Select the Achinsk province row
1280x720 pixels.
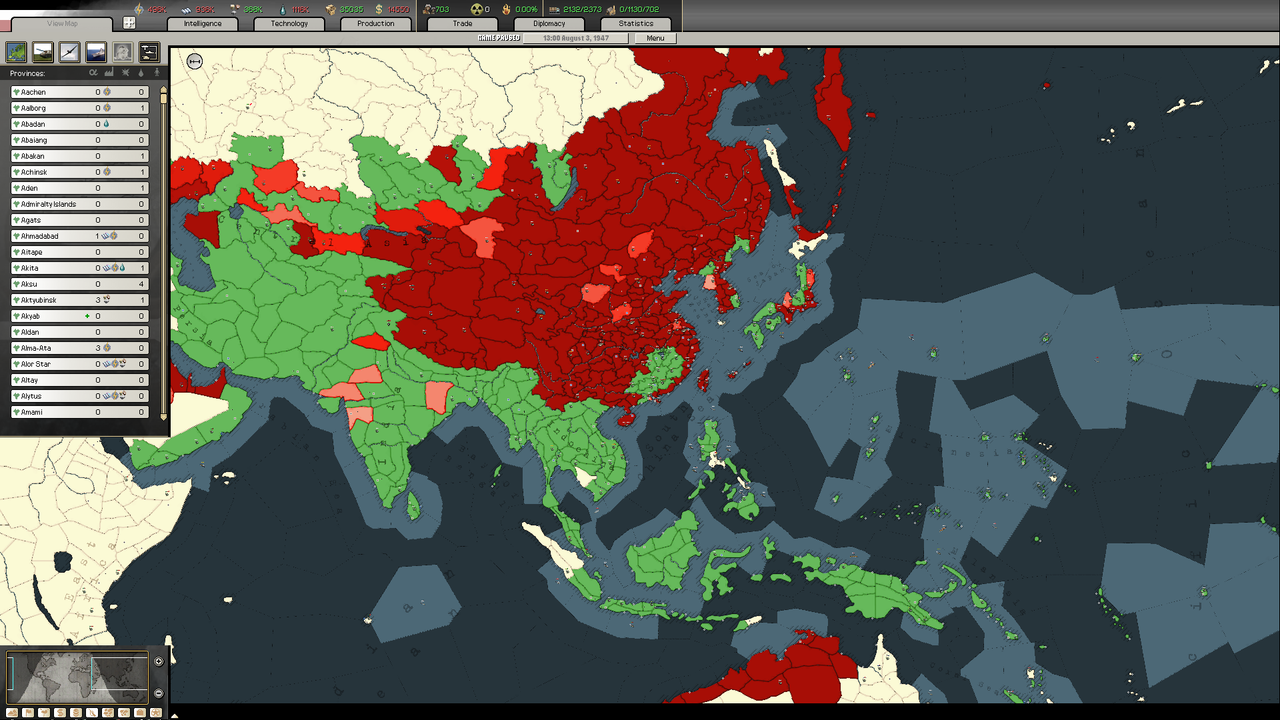pyautogui.click(x=80, y=172)
